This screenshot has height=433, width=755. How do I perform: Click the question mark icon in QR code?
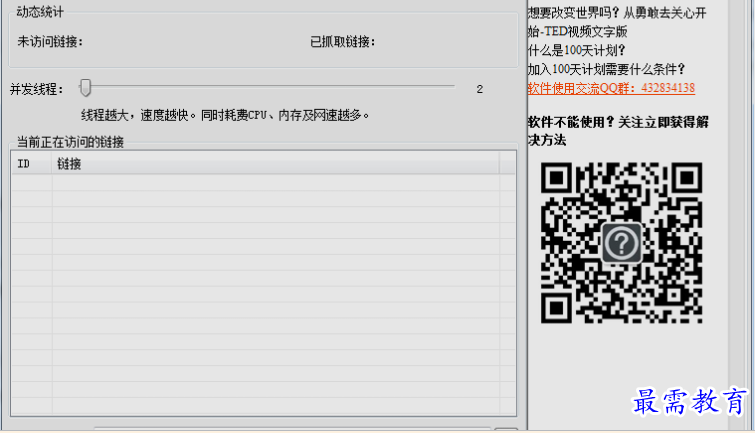(x=621, y=243)
